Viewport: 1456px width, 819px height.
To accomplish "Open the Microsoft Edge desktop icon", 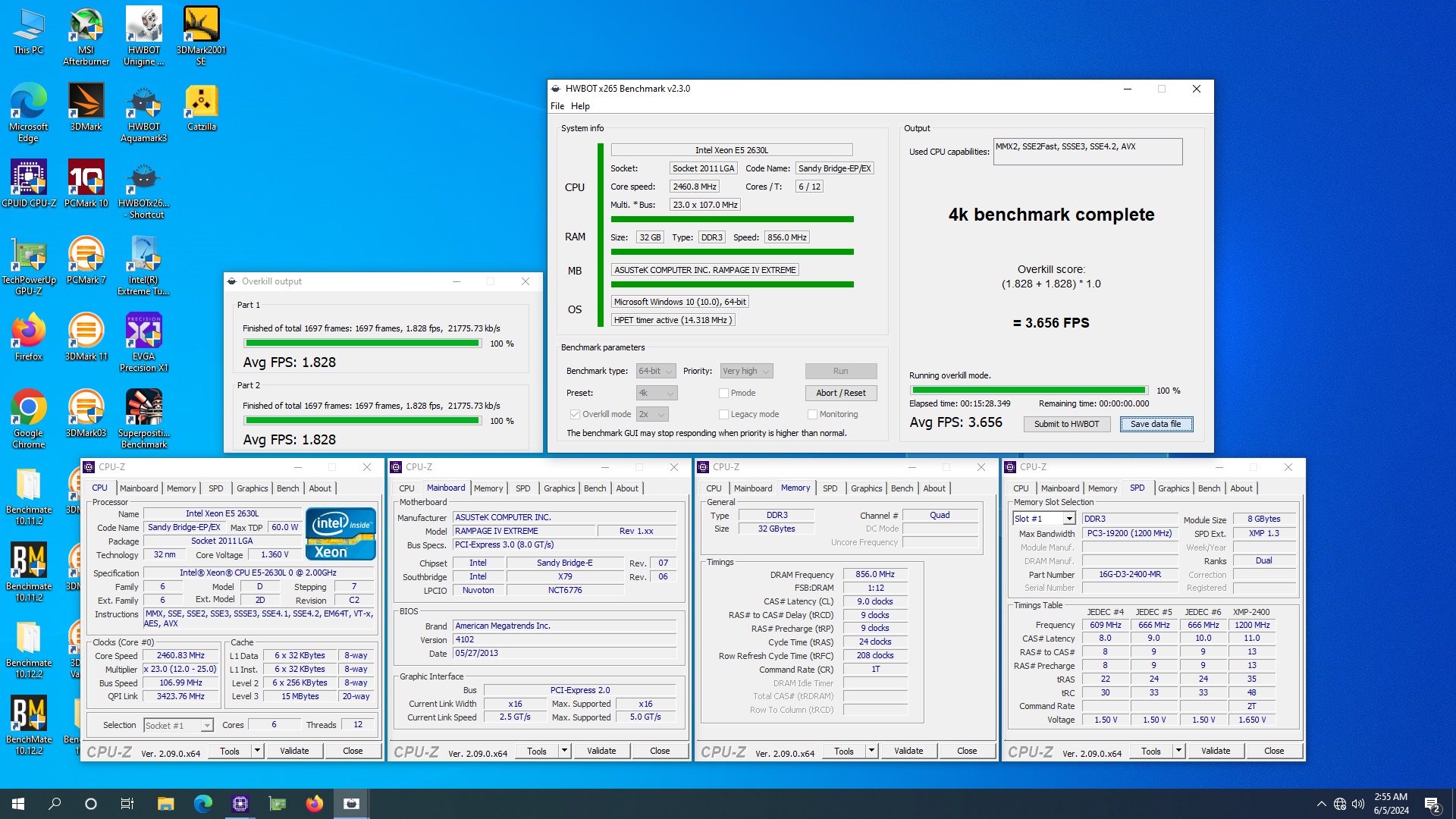I will [28, 113].
